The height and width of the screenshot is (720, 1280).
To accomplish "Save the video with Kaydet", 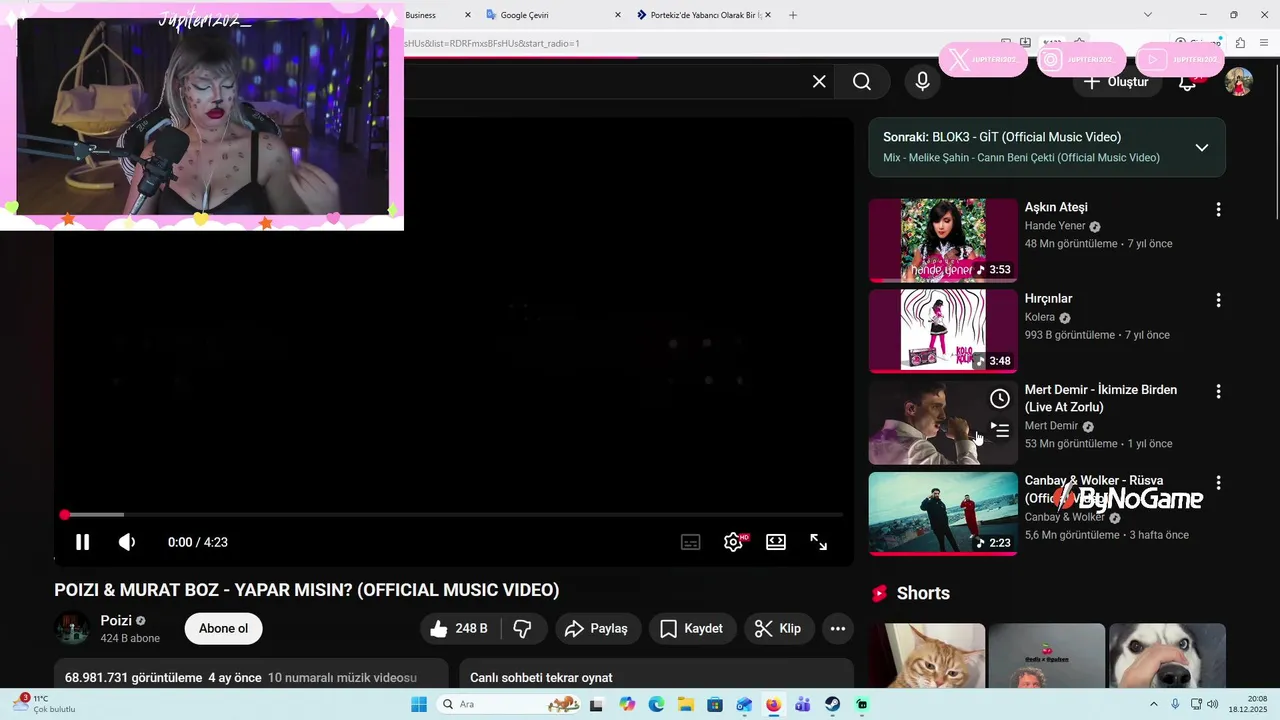I will (692, 628).
